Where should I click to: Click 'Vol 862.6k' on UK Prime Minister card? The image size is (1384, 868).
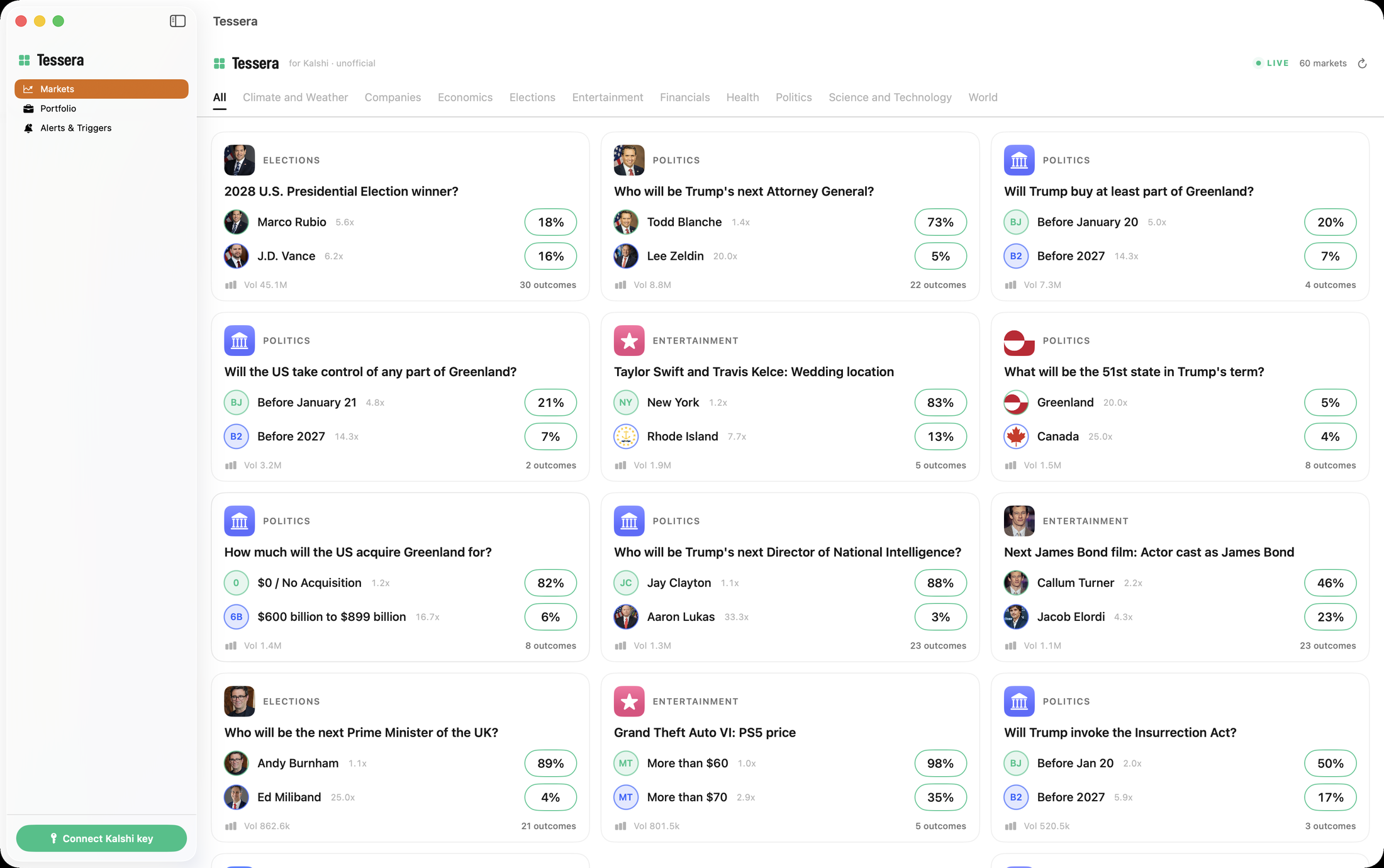[267, 826]
